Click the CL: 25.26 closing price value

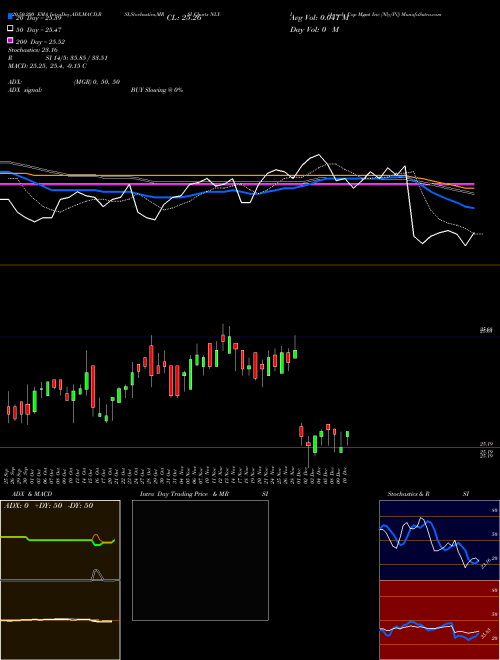184,18
